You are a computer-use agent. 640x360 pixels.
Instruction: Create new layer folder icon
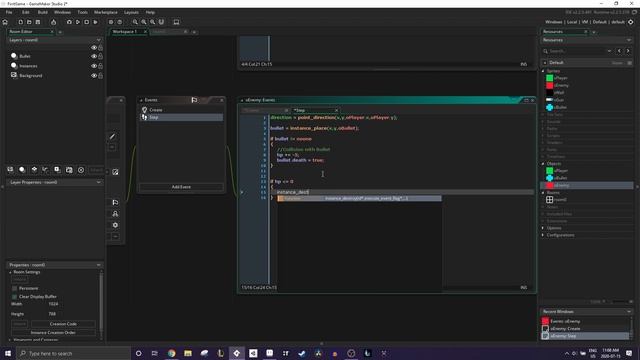[69, 170]
